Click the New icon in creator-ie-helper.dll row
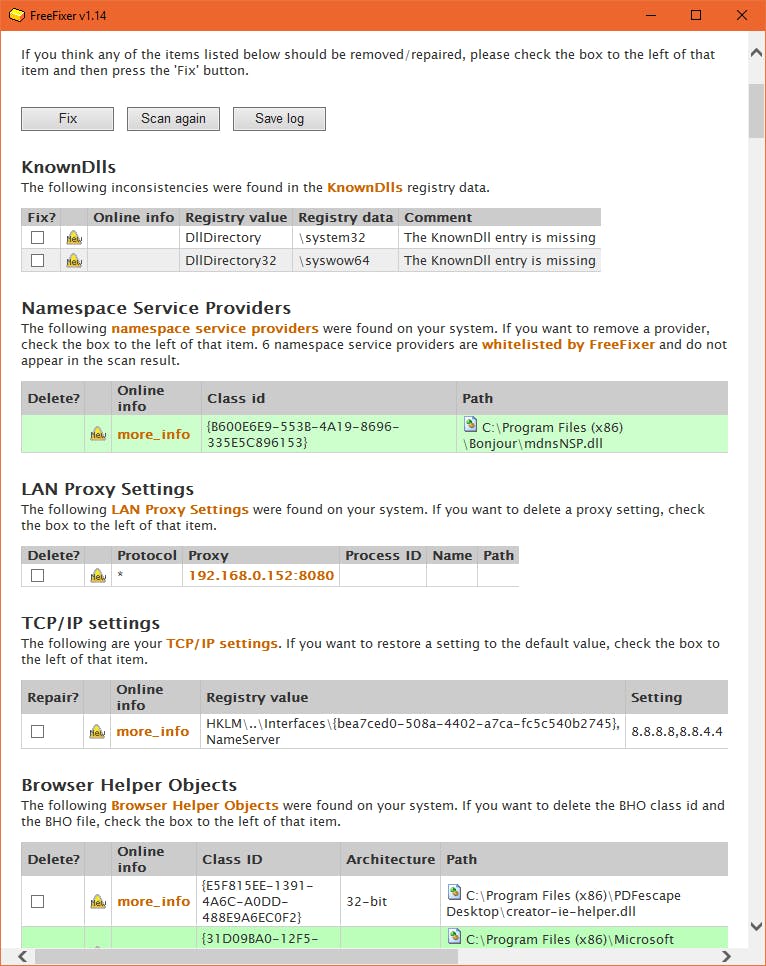The image size is (766, 966). (x=98, y=901)
